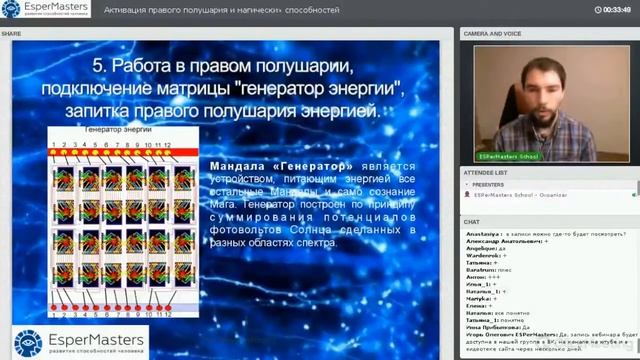Click Антон's '+++' chat message
This screenshot has height=360, width=640.
click(x=483, y=277)
